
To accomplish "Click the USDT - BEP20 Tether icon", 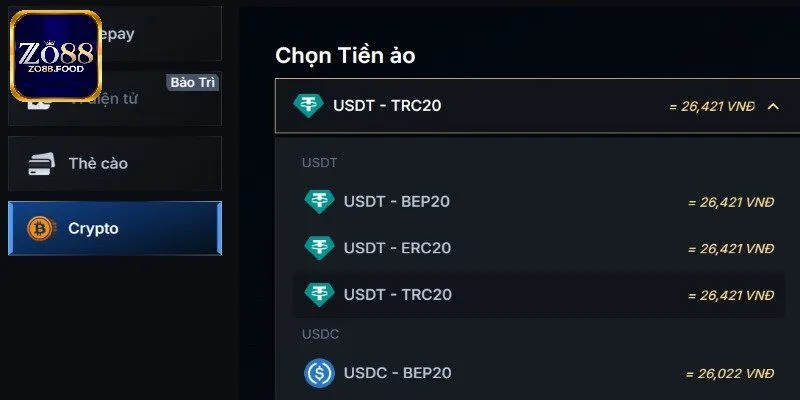I will [319, 201].
